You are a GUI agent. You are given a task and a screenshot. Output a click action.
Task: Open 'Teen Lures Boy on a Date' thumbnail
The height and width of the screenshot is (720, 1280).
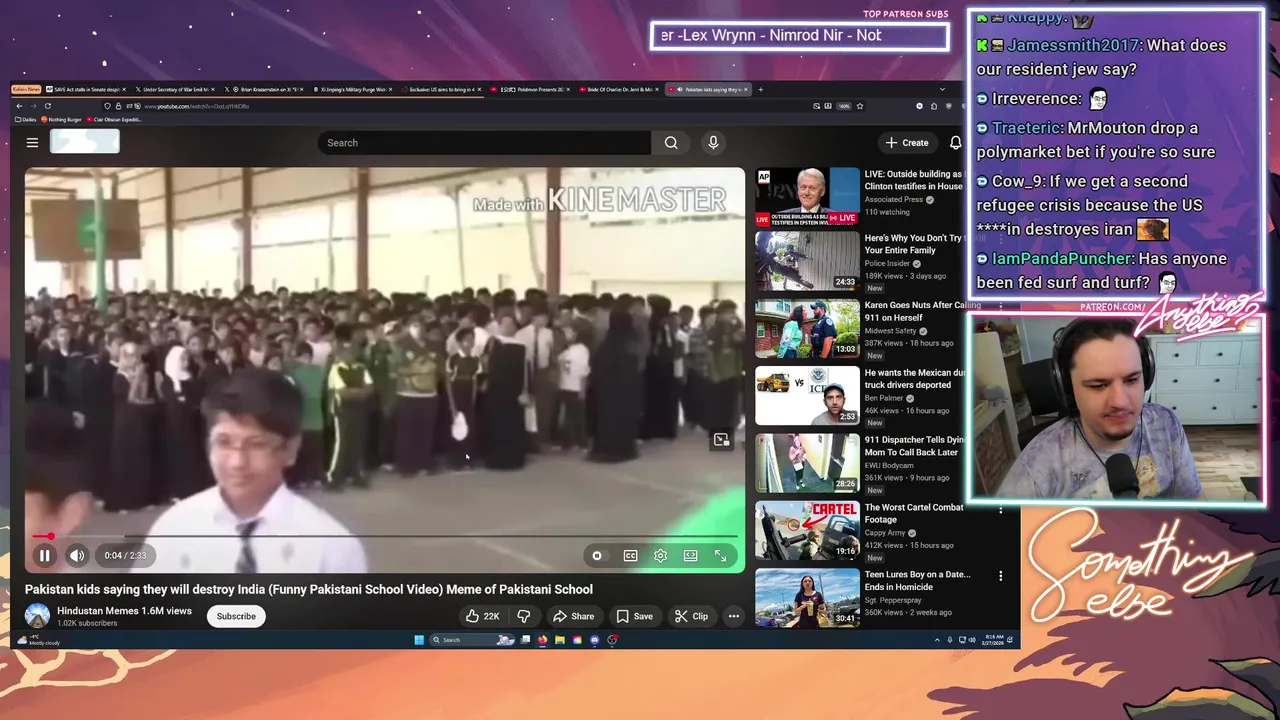coord(807,598)
